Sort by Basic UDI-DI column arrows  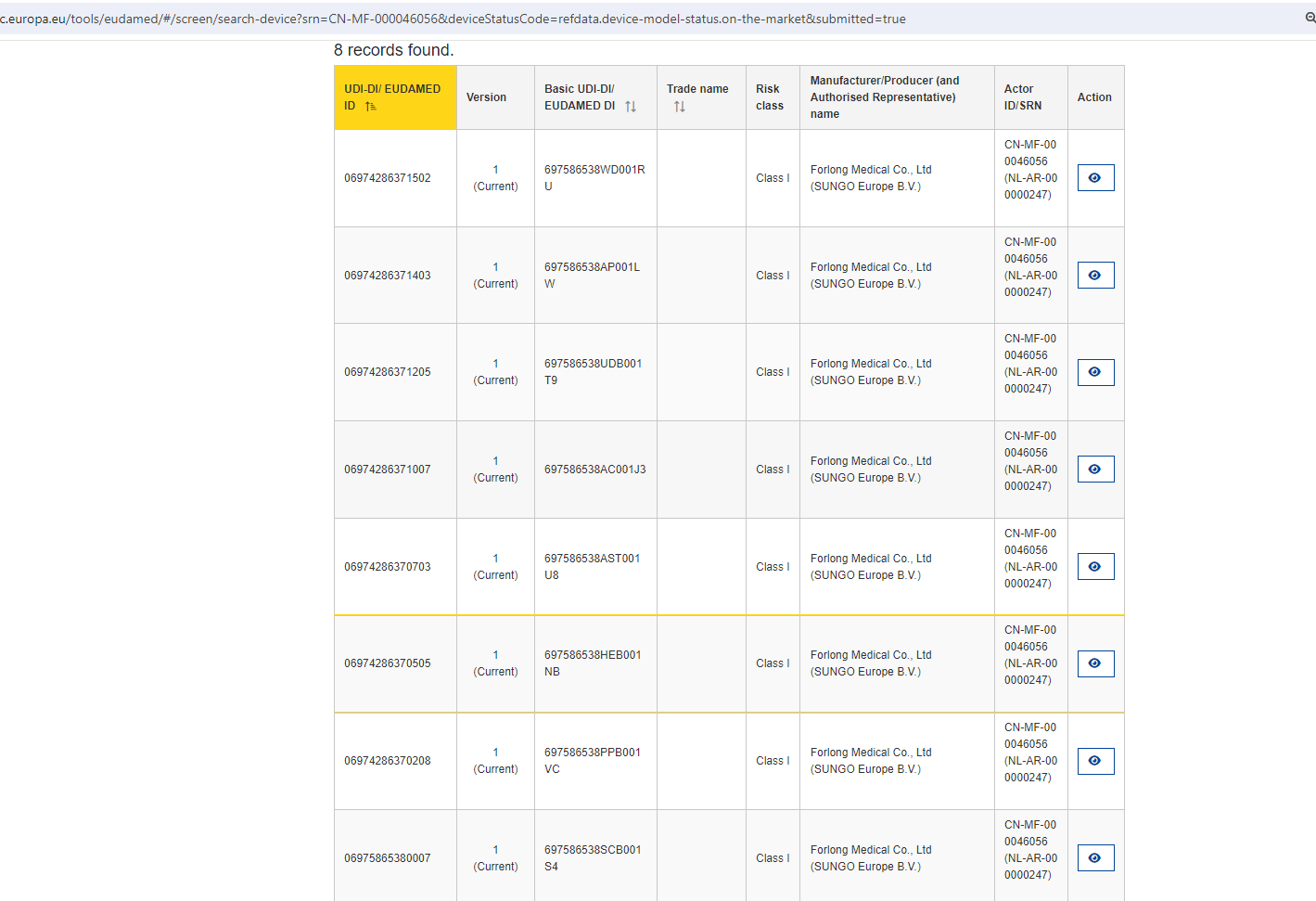click(631, 107)
